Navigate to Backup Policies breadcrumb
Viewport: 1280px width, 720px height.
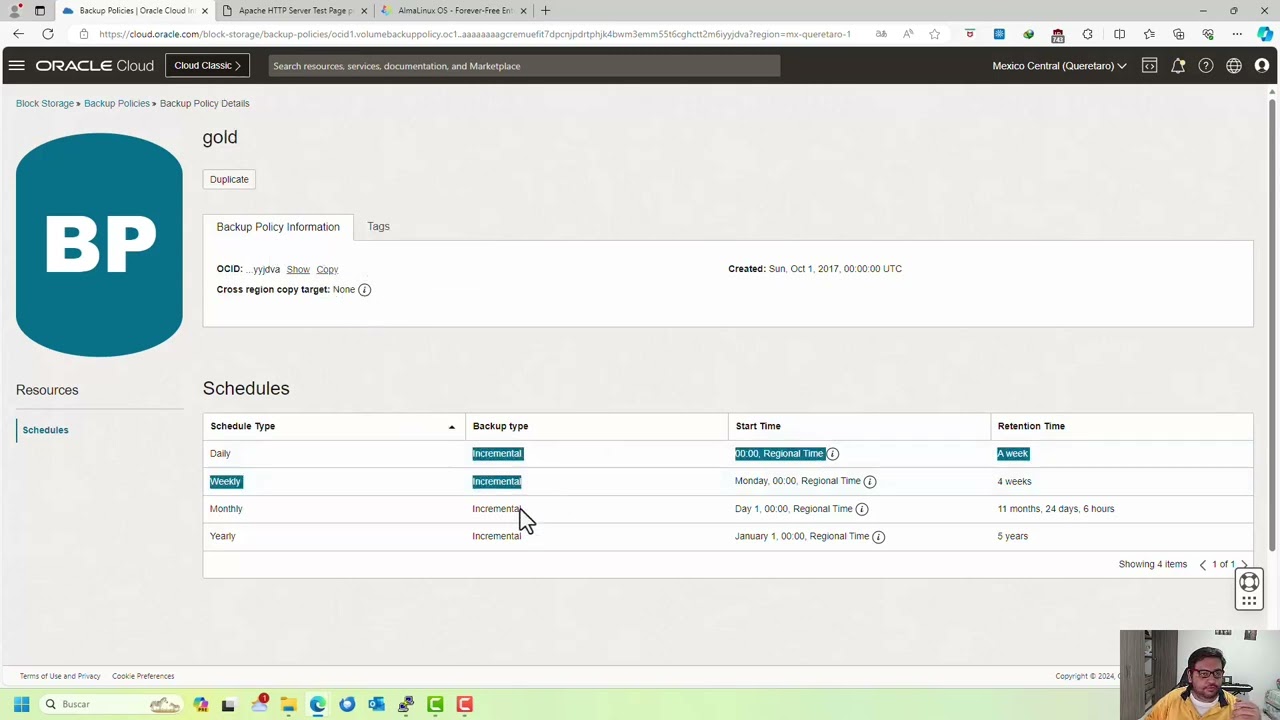pos(117,104)
